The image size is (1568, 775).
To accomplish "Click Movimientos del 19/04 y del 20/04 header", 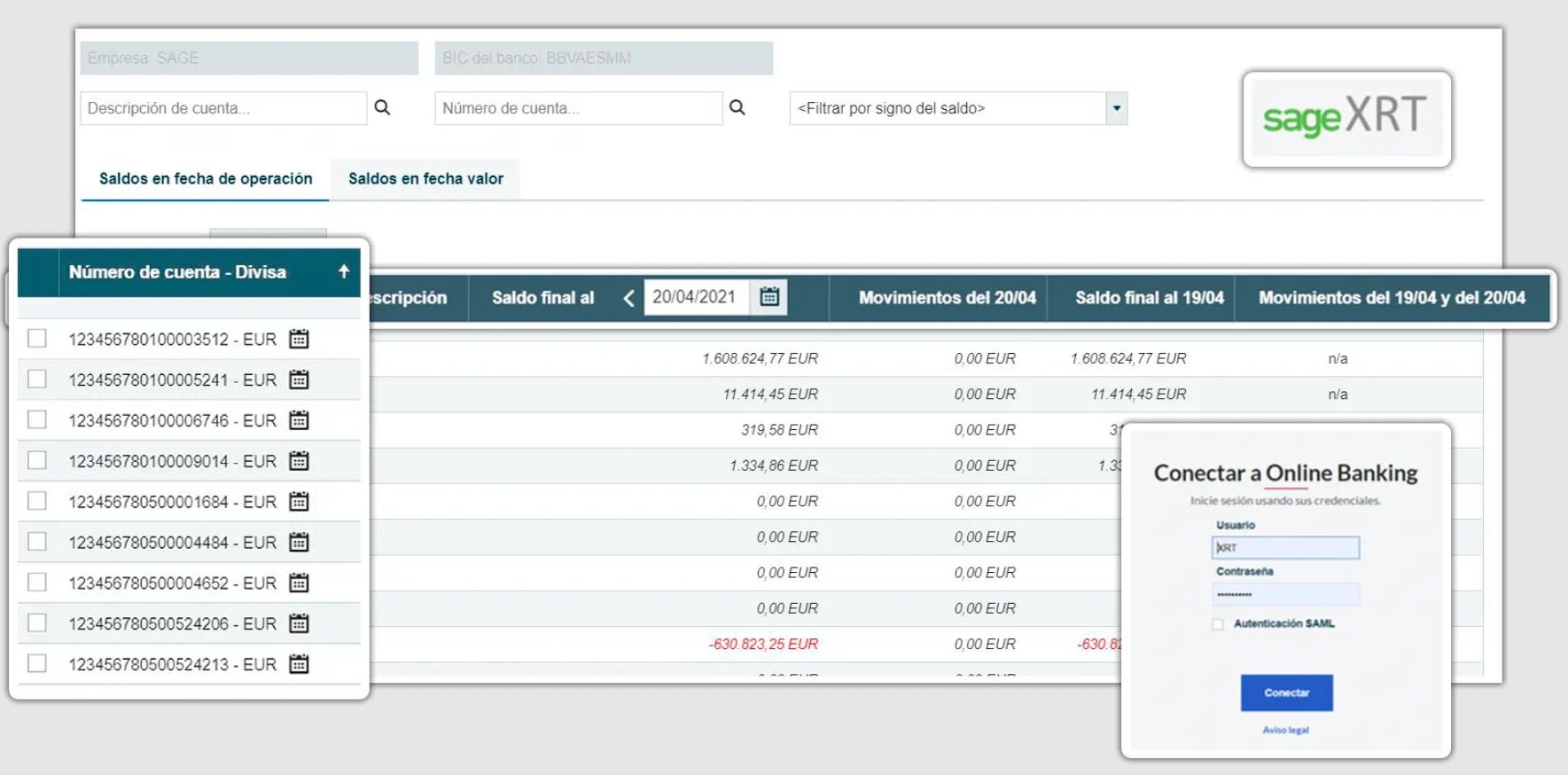I will click(x=1392, y=298).
